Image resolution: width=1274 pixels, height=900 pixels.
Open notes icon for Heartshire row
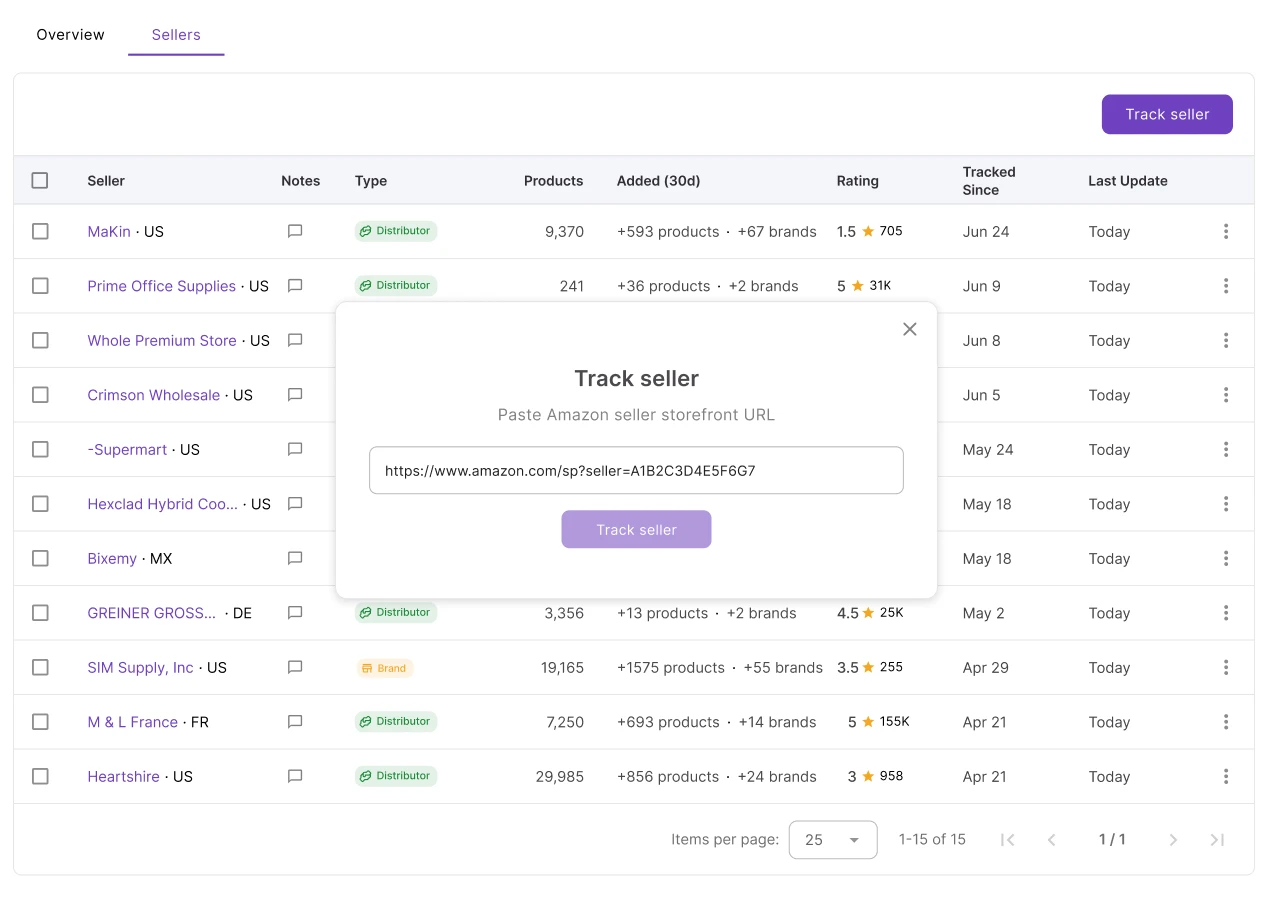coord(295,776)
